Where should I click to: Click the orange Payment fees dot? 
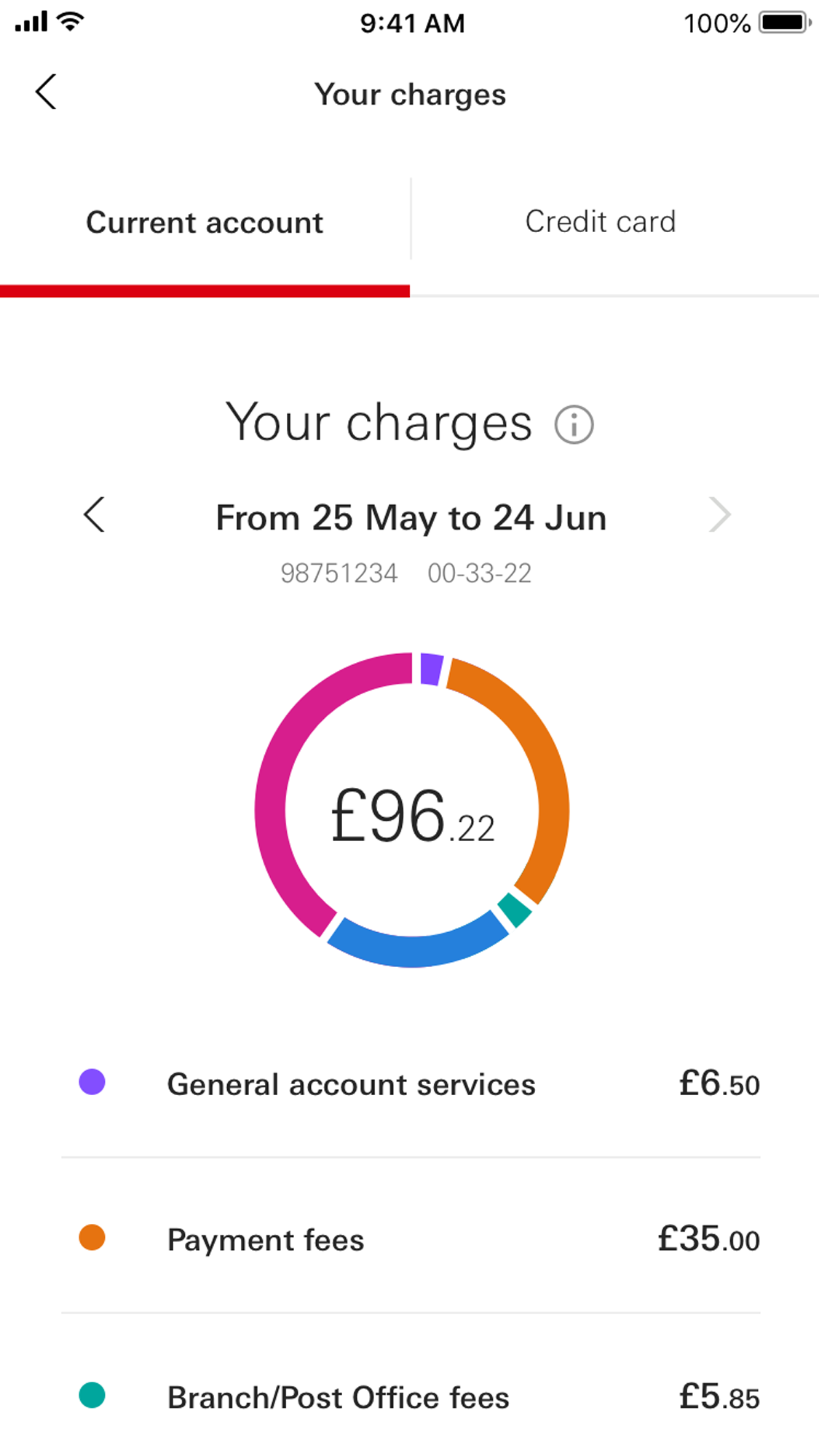92,1237
